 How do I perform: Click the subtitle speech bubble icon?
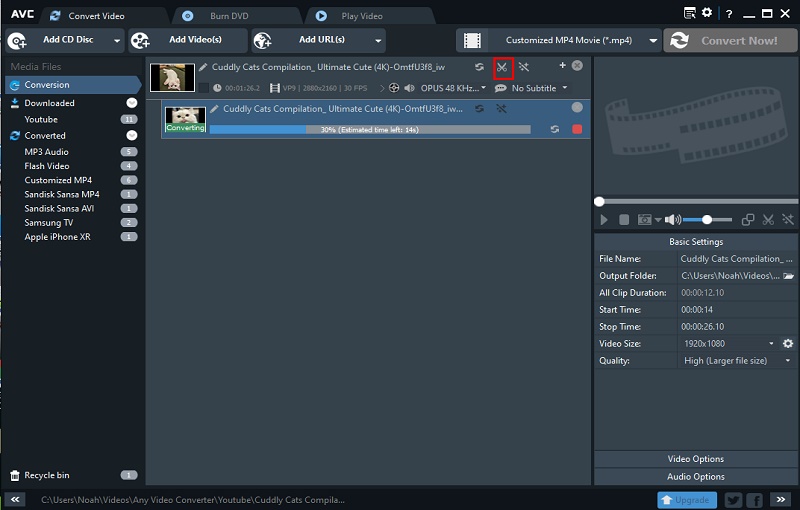pyautogui.click(x=501, y=88)
